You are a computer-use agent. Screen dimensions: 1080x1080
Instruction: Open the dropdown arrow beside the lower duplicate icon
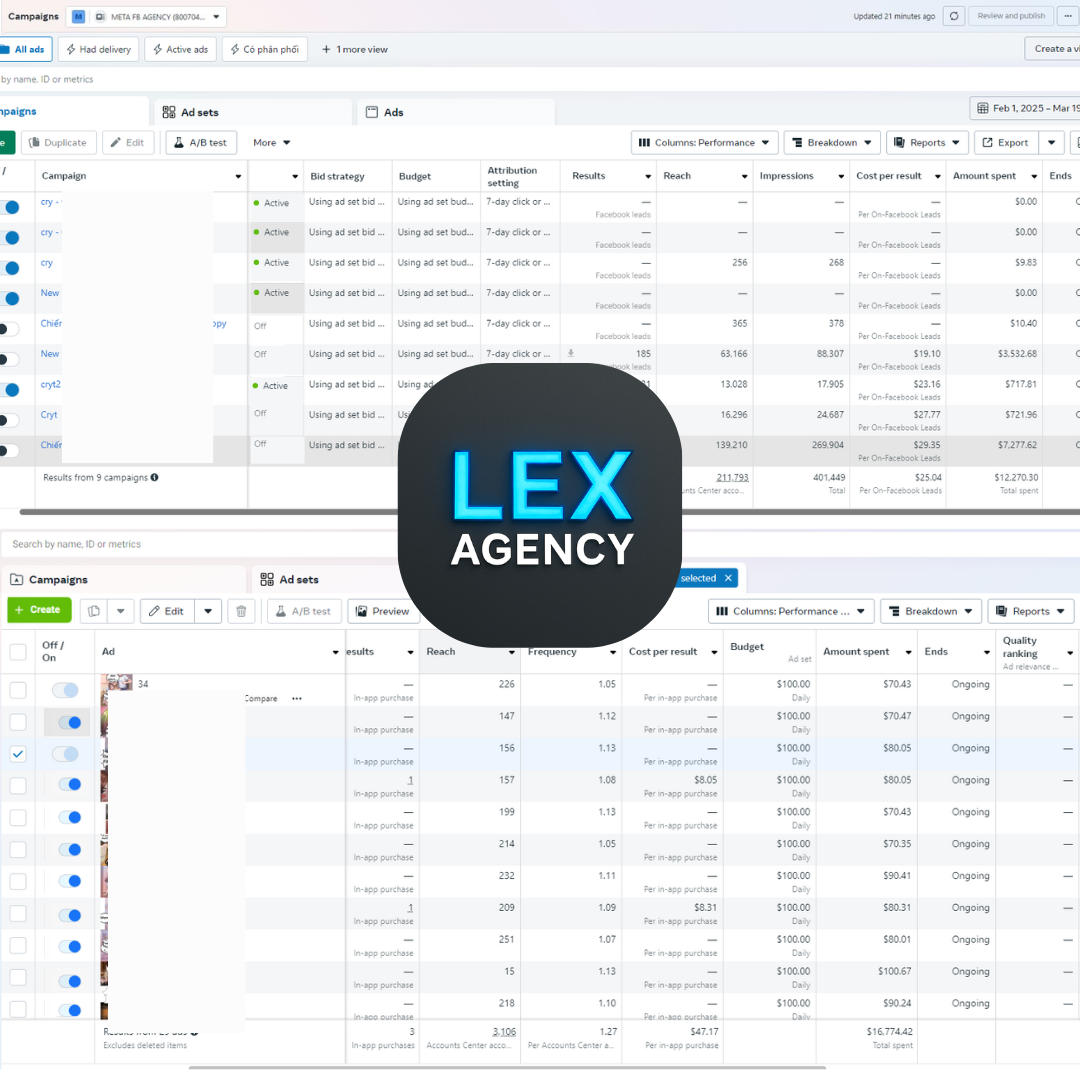(121, 611)
